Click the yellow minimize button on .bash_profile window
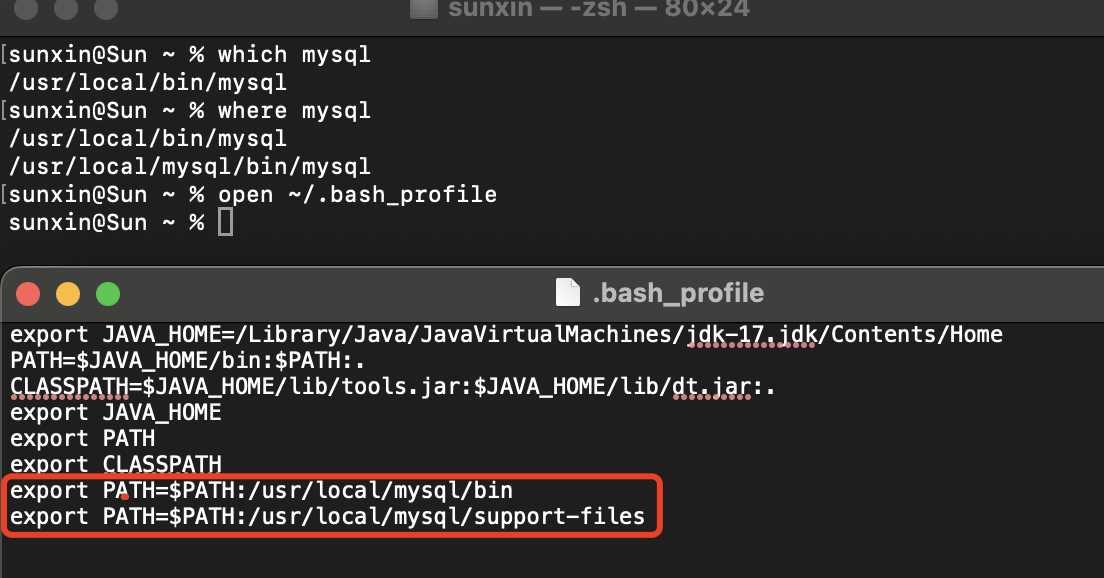The height and width of the screenshot is (578, 1104). [x=67, y=294]
